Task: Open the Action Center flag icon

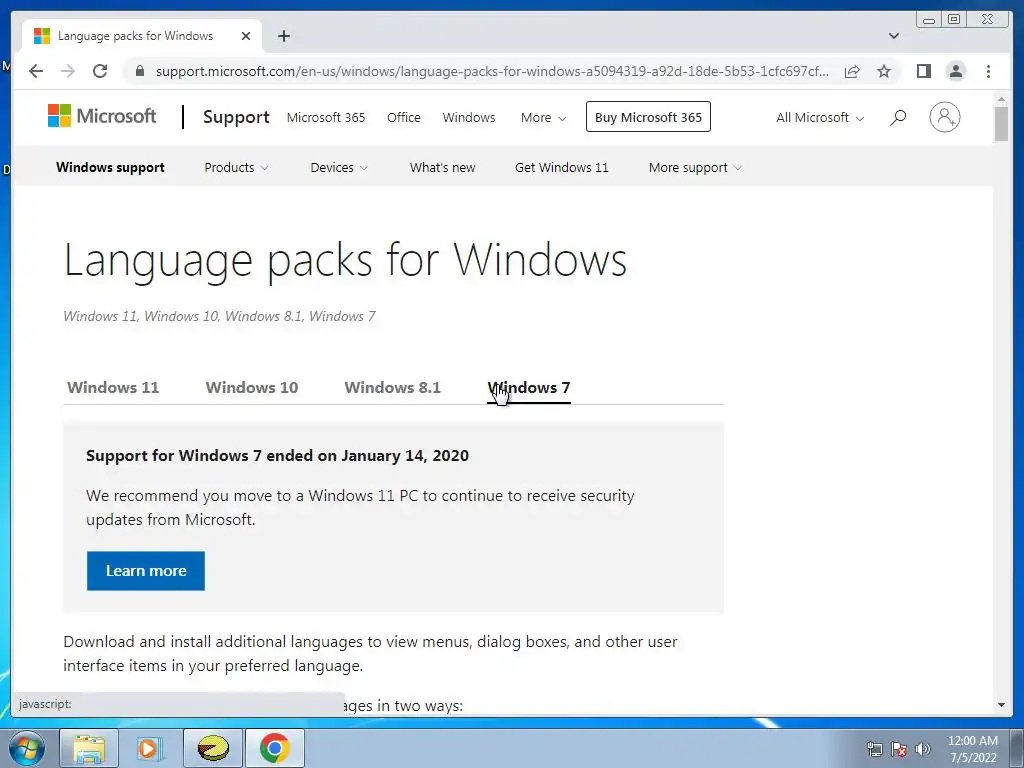Action: pos(899,749)
